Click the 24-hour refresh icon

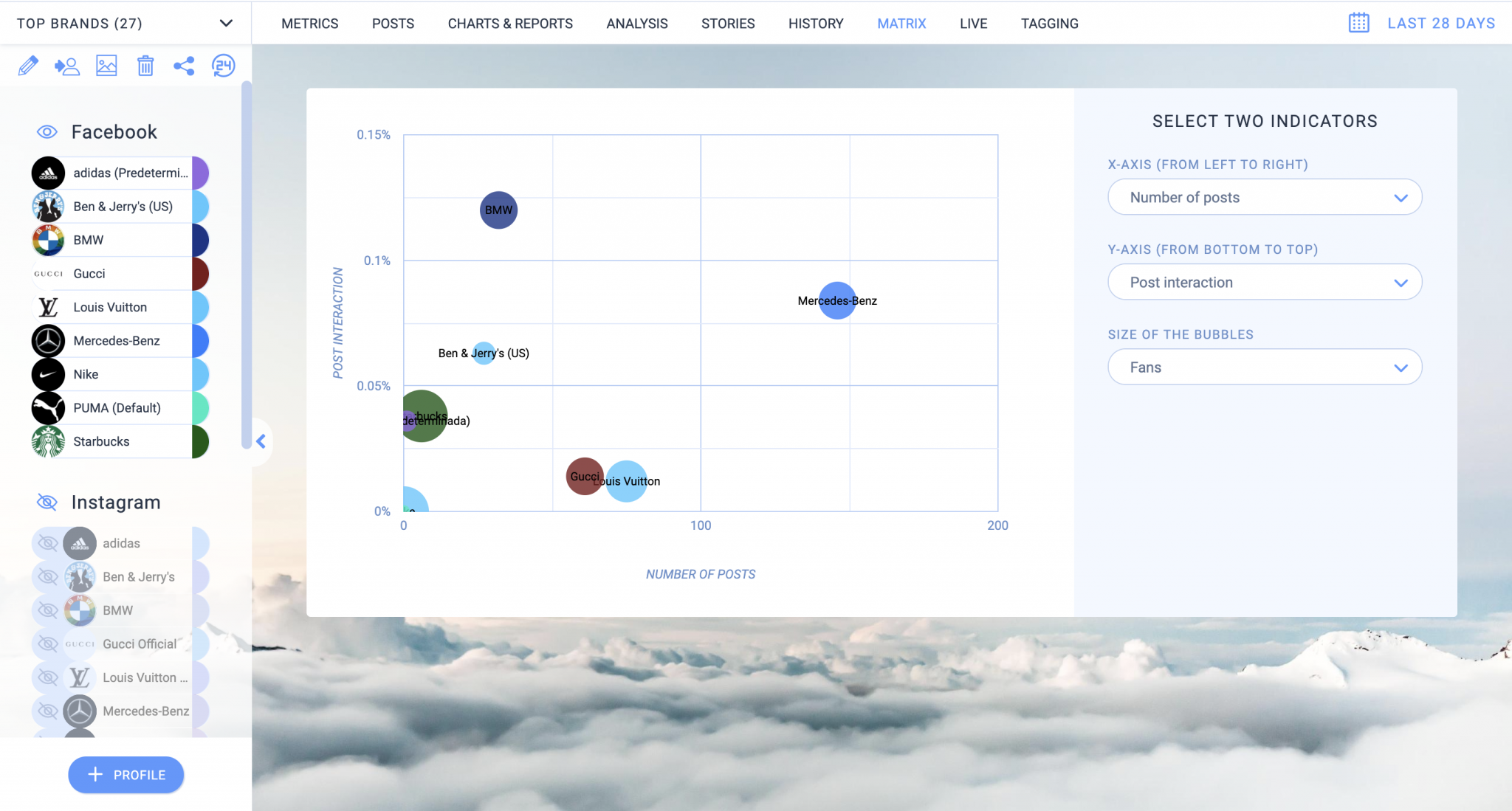coord(223,66)
